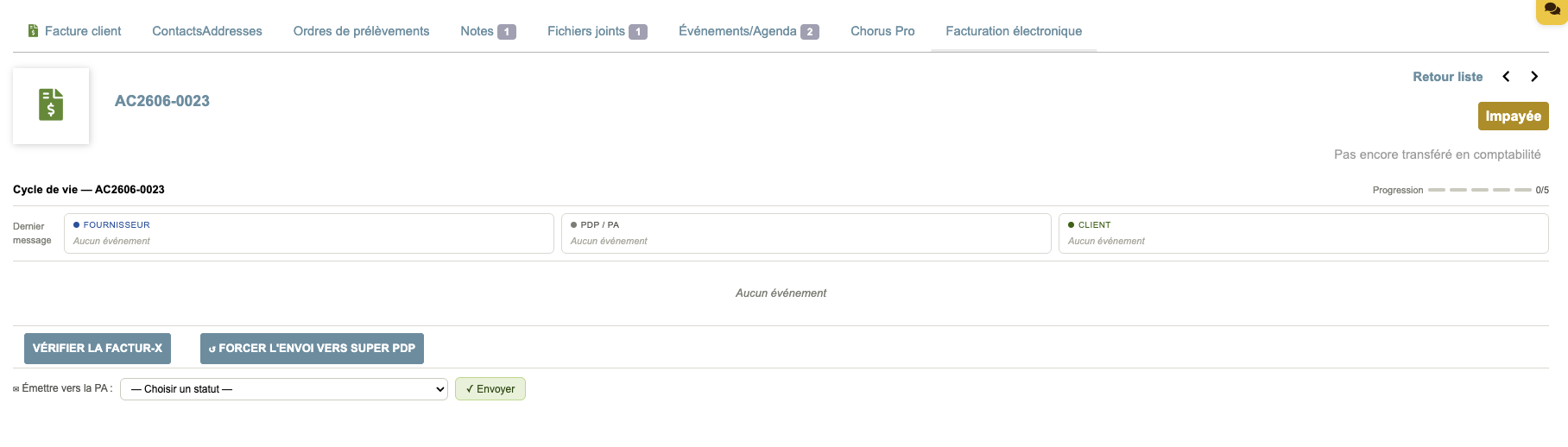Select the Facturation électronique tab
The height and width of the screenshot is (447, 1568).
[x=1014, y=31]
